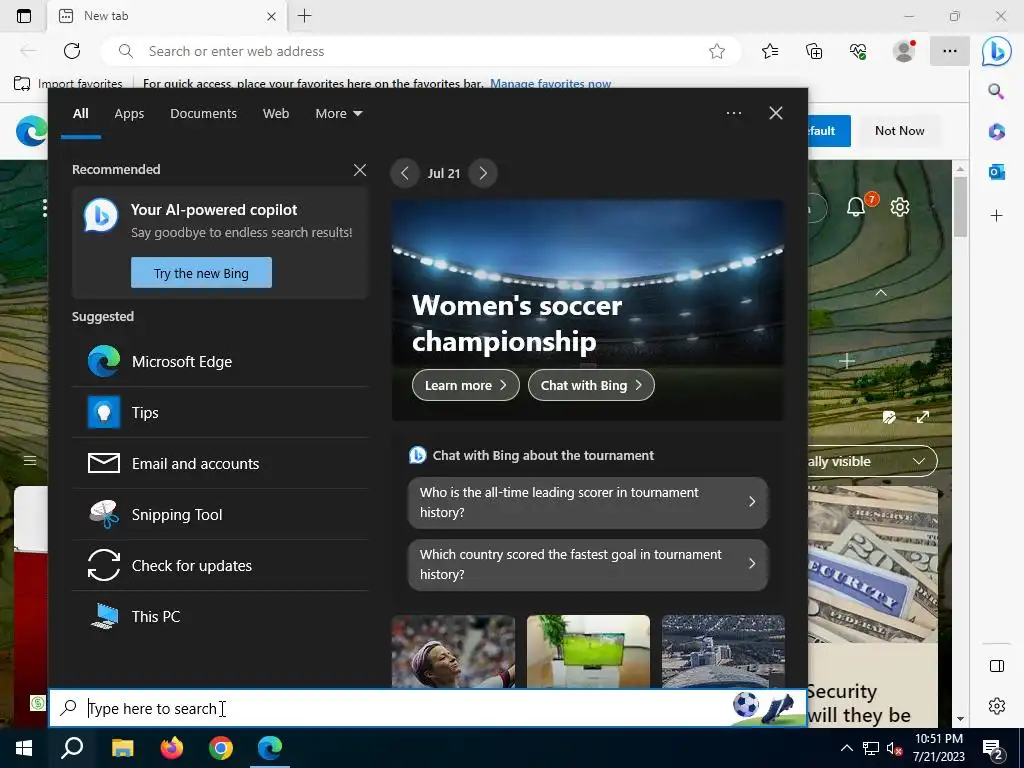Open Bing sidebar button in Edge
This screenshot has width=1024, height=768.
[x=997, y=52]
